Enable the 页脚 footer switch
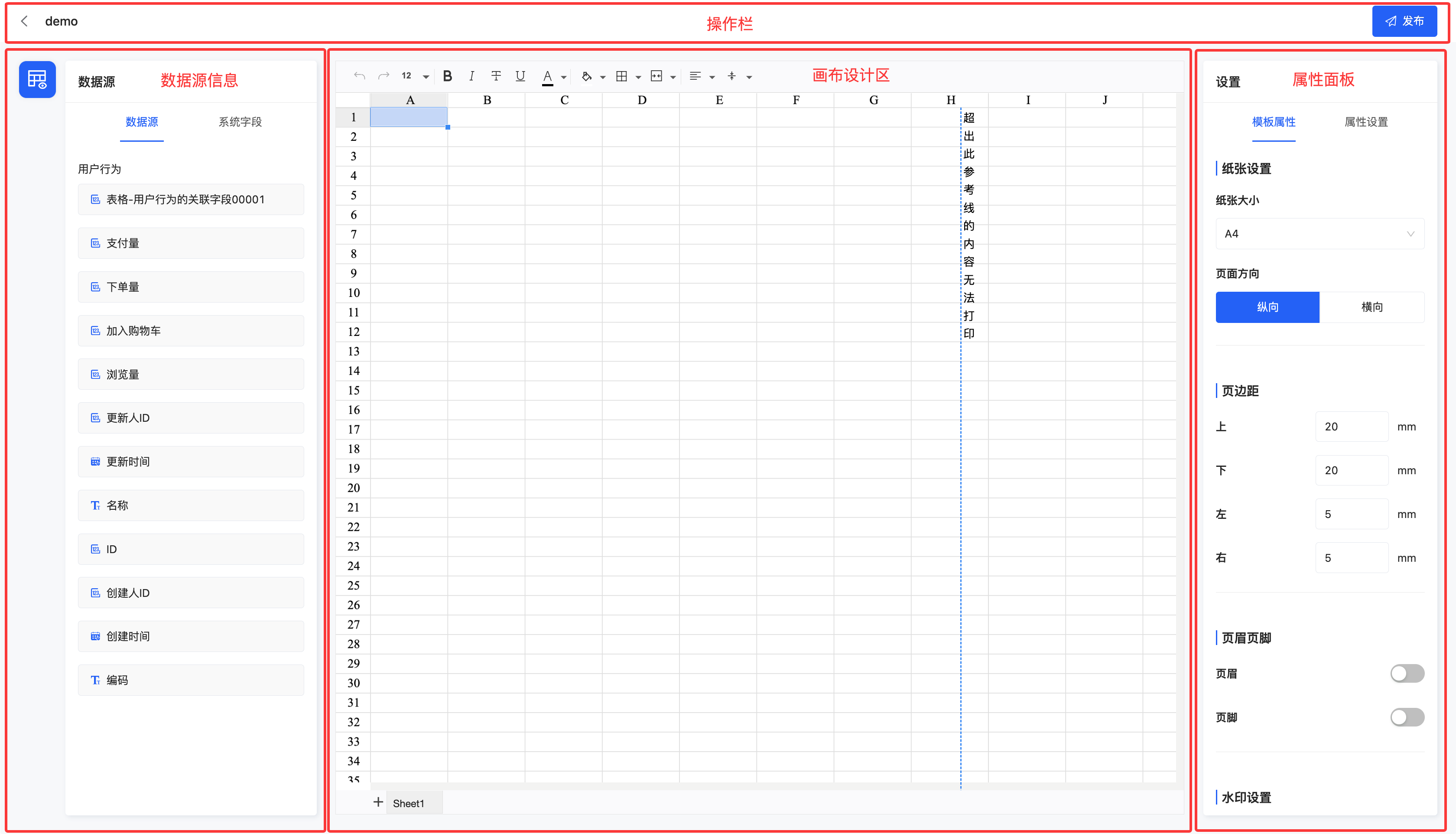This screenshot has height=834, width=1456. [x=1406, y=717]
